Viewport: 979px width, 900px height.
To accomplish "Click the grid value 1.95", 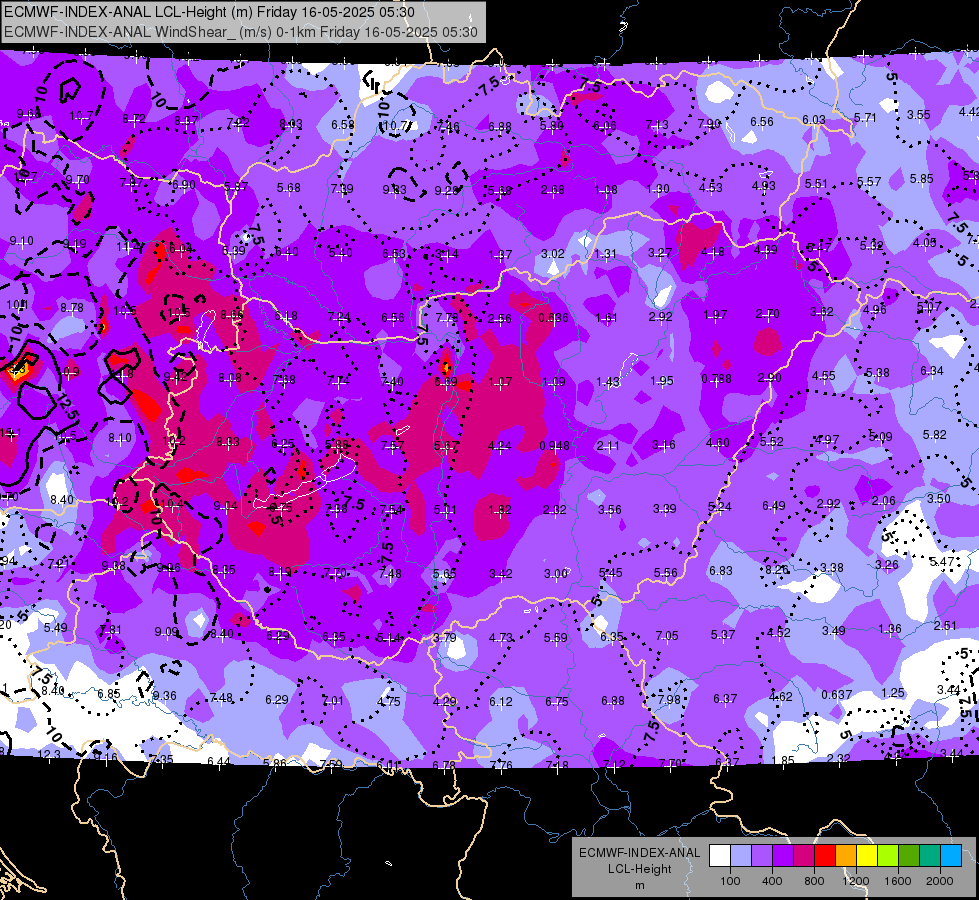I will (x=662, y=380).
